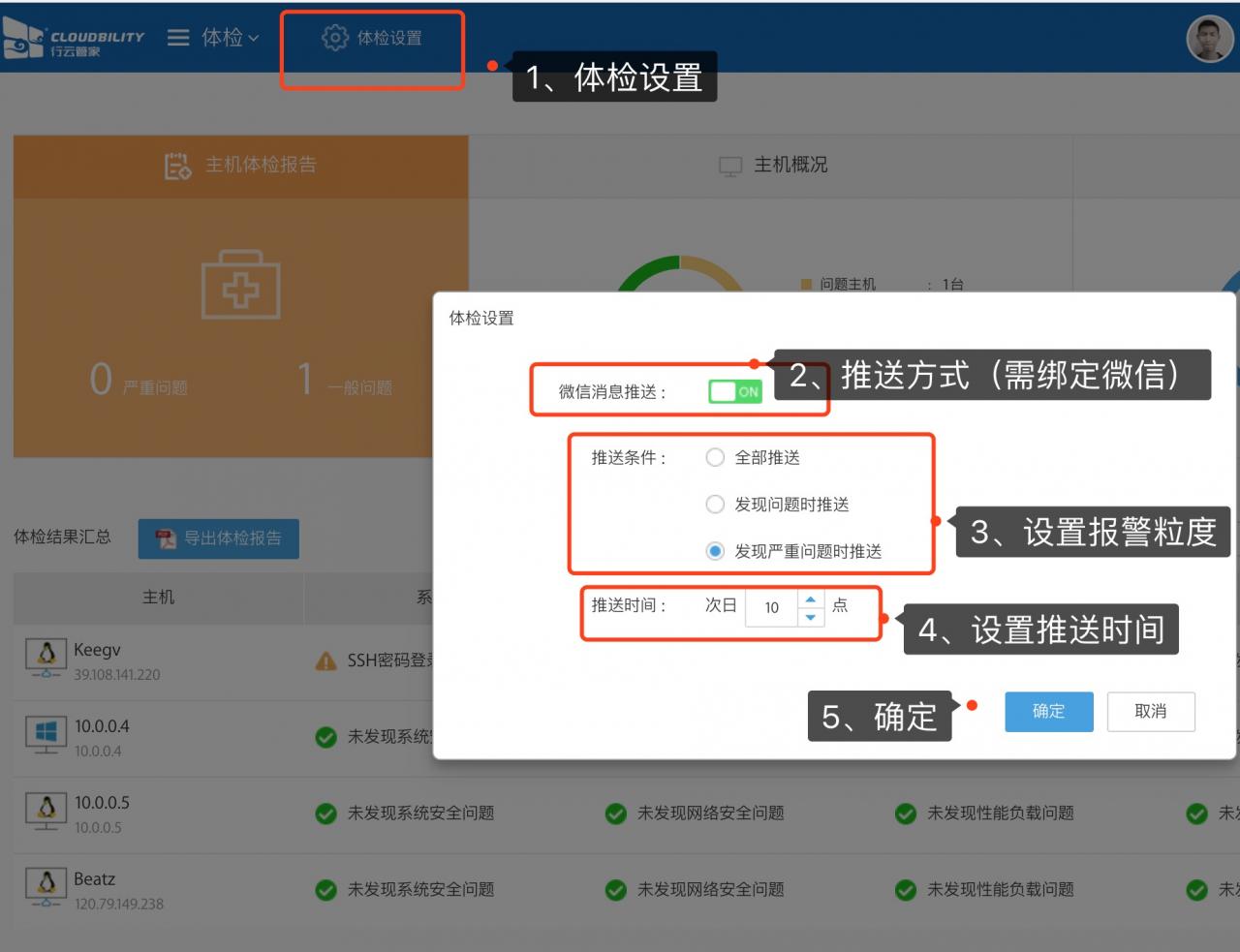Click the Cloudbility 行云管家 logo
The image size is (1240, 952).
(74, 39)
